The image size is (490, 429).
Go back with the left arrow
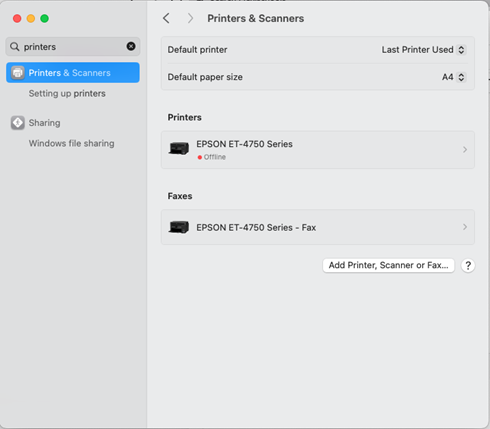[166, 18]
